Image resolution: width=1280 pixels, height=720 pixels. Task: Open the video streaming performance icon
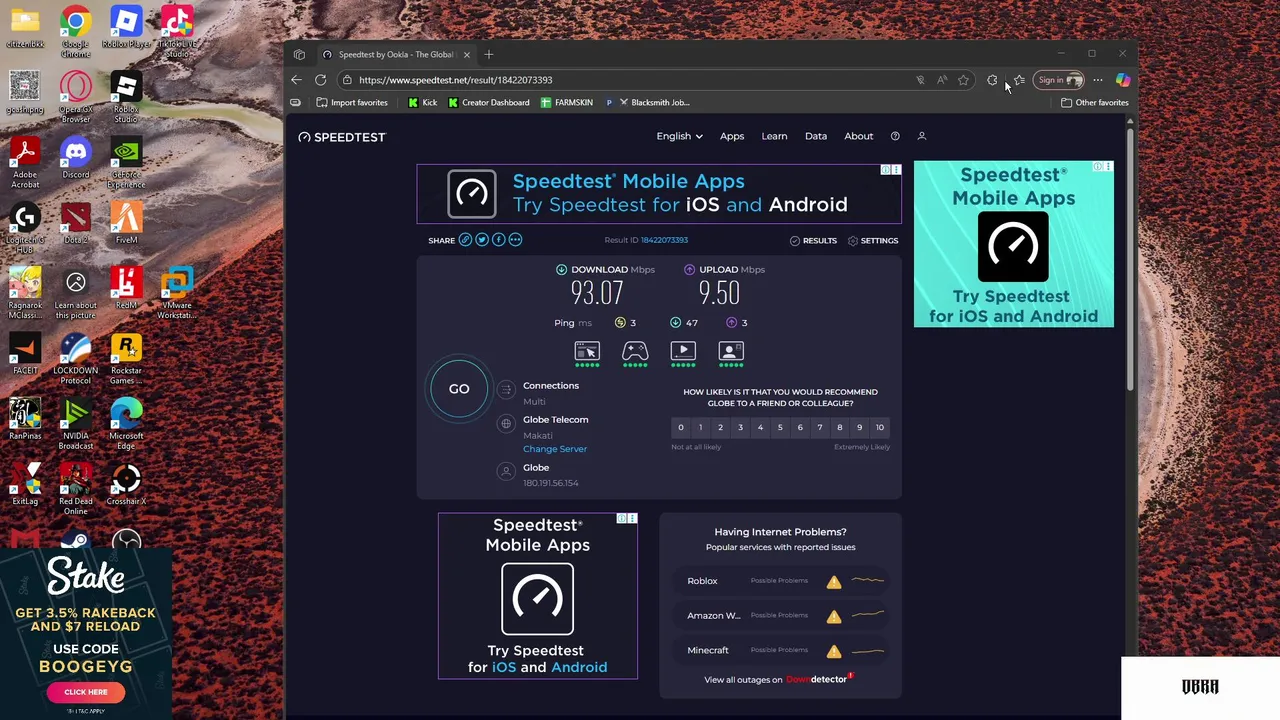click(683, 351)
